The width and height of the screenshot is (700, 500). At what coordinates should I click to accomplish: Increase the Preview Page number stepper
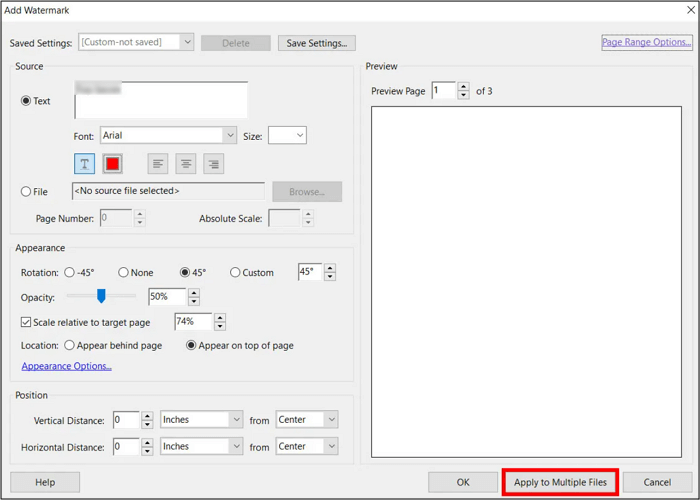point(463,87)
